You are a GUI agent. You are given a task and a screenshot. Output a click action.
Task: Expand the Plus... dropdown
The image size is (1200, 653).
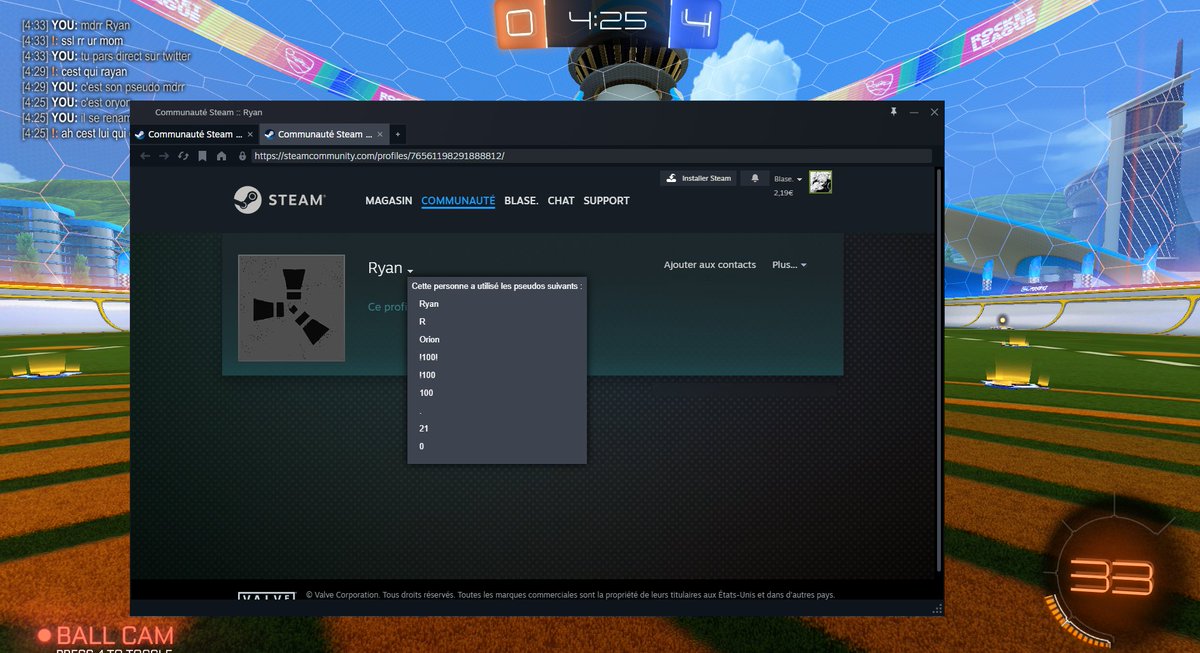pyautogui.click(x=789, y=265)
